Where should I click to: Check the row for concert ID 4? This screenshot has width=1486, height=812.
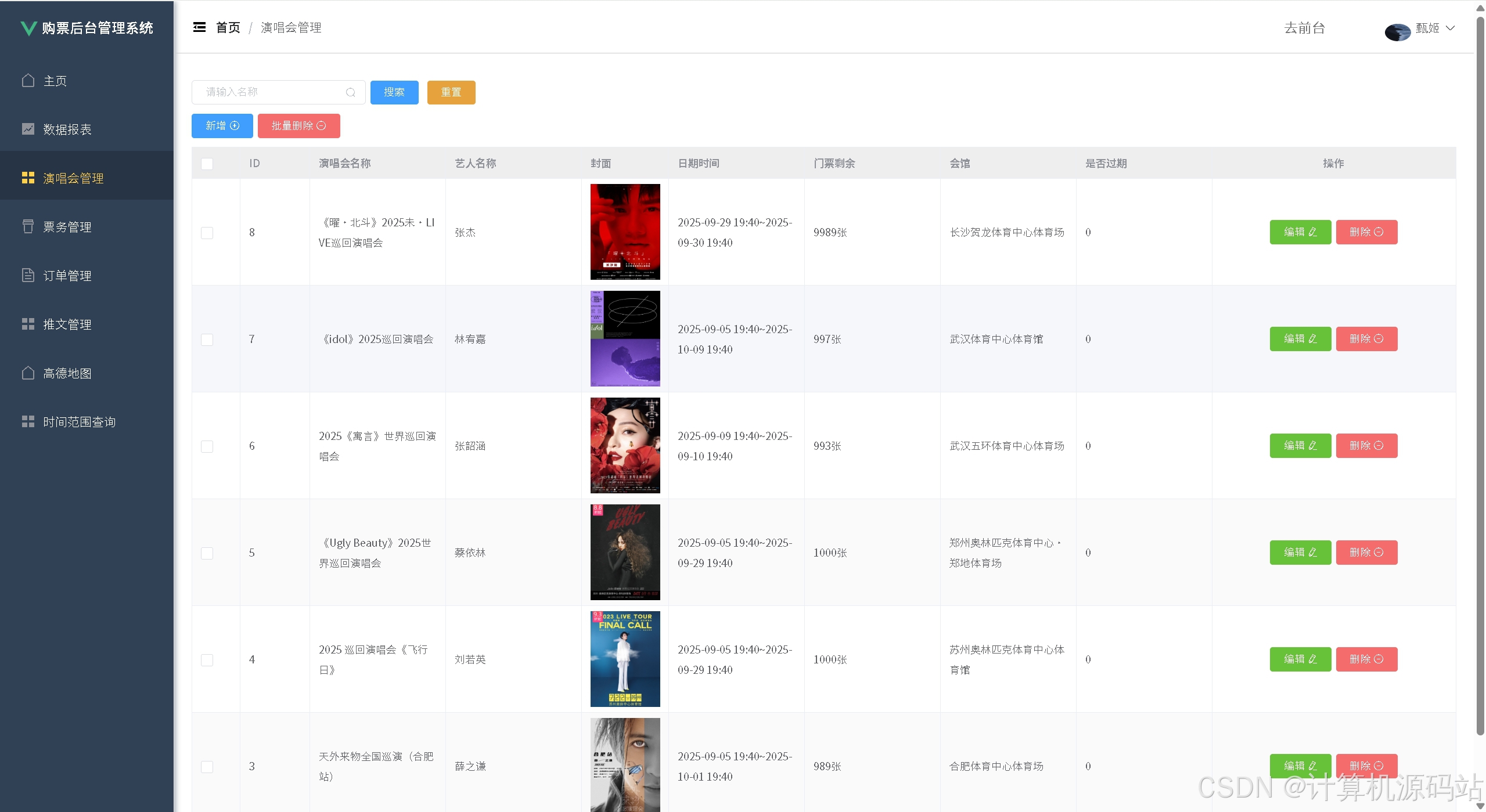coord(207,660)
